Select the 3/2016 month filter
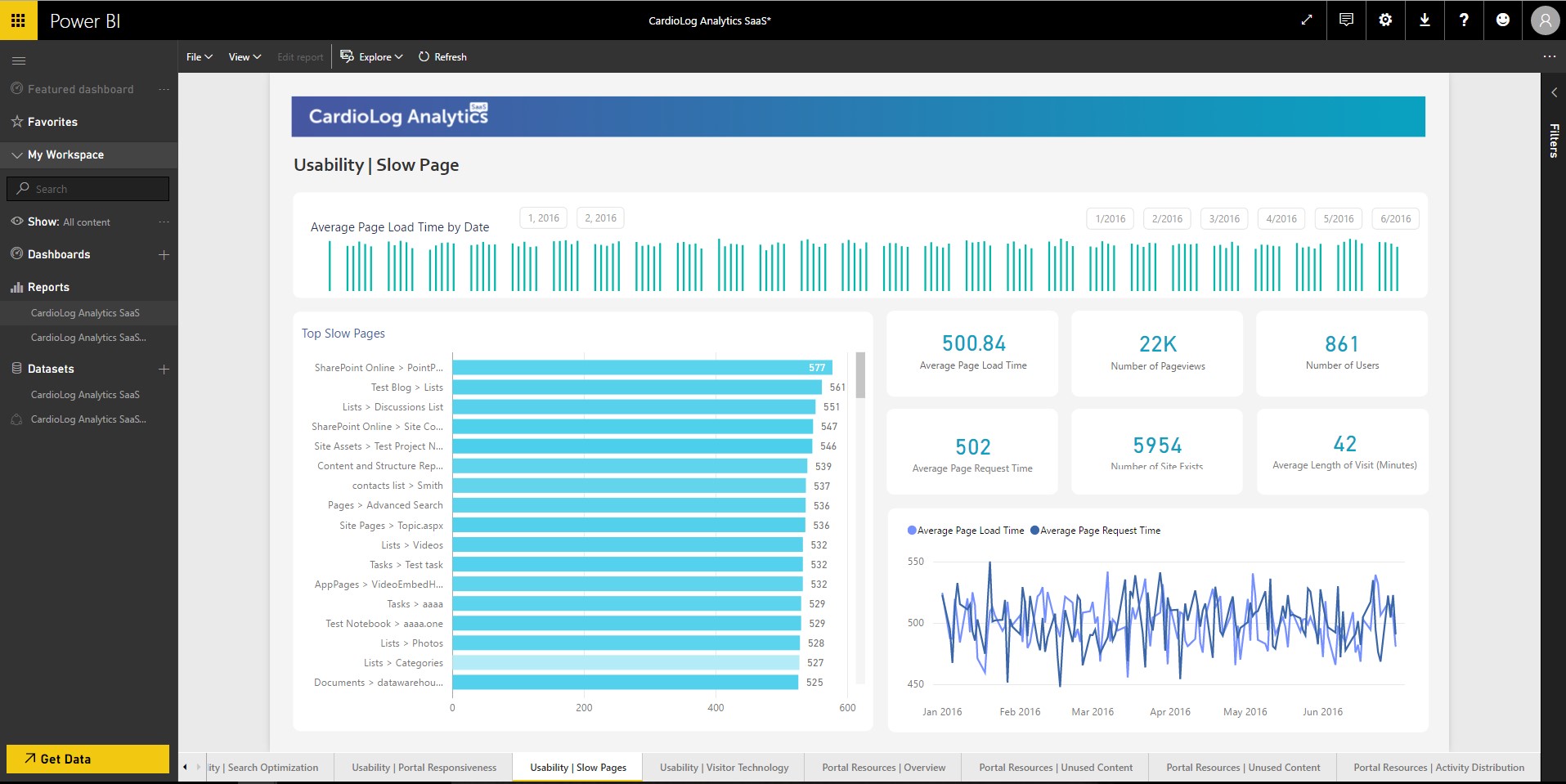1566x784 pixels. click(x=1224, y=218)
